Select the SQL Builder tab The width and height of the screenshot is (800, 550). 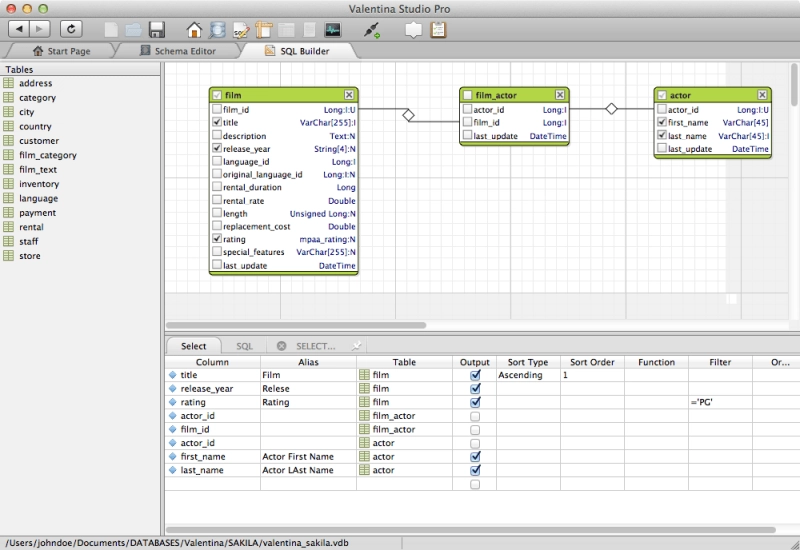coord(297,51)
